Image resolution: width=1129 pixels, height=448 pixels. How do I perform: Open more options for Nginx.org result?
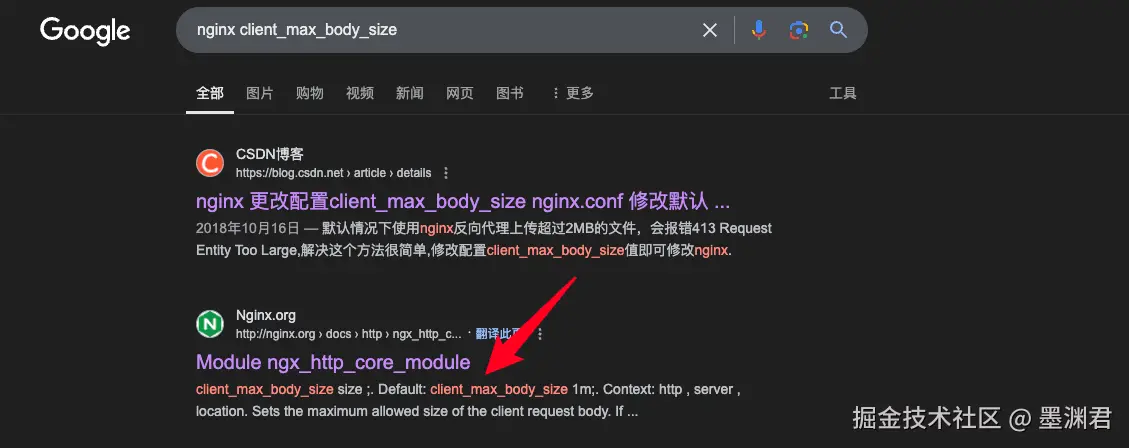[x=540, y=334]
